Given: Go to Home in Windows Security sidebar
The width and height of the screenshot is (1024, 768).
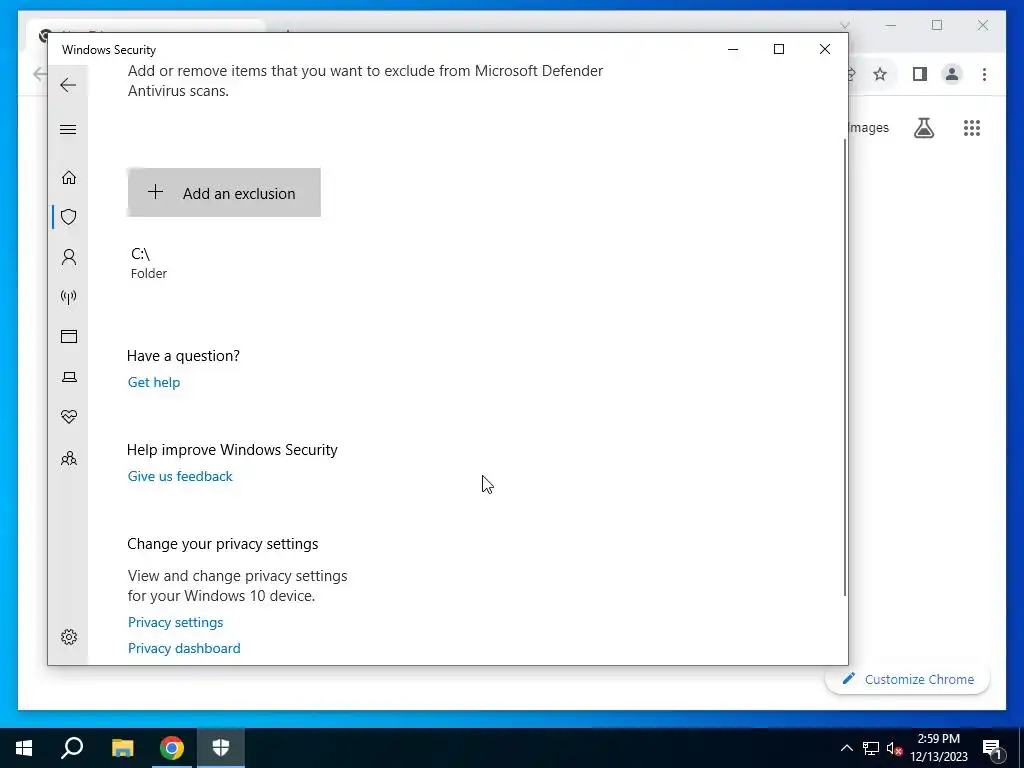Looking at the screenshot, I should (69, 178).
